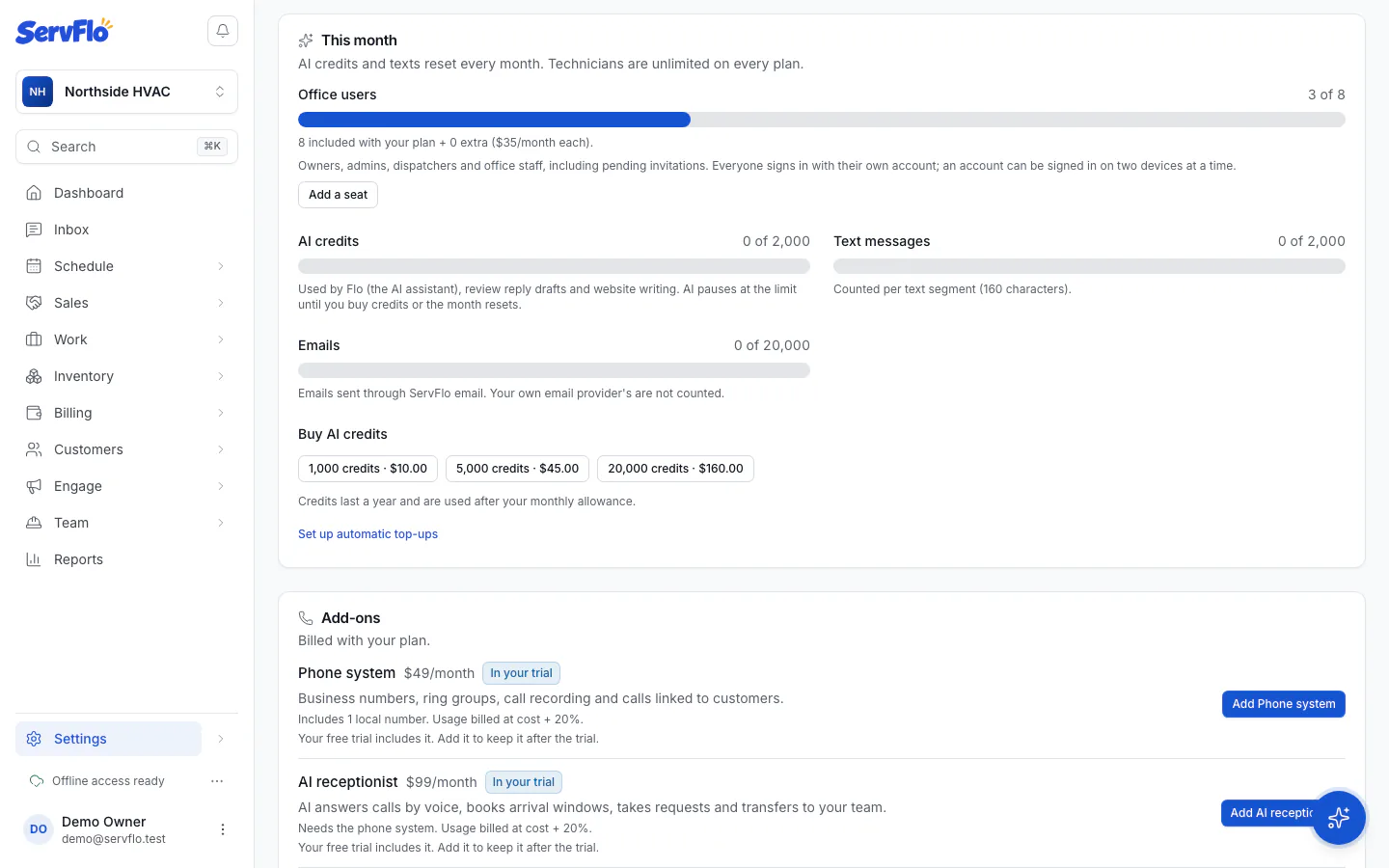Click the ServFlo logo

64,31
